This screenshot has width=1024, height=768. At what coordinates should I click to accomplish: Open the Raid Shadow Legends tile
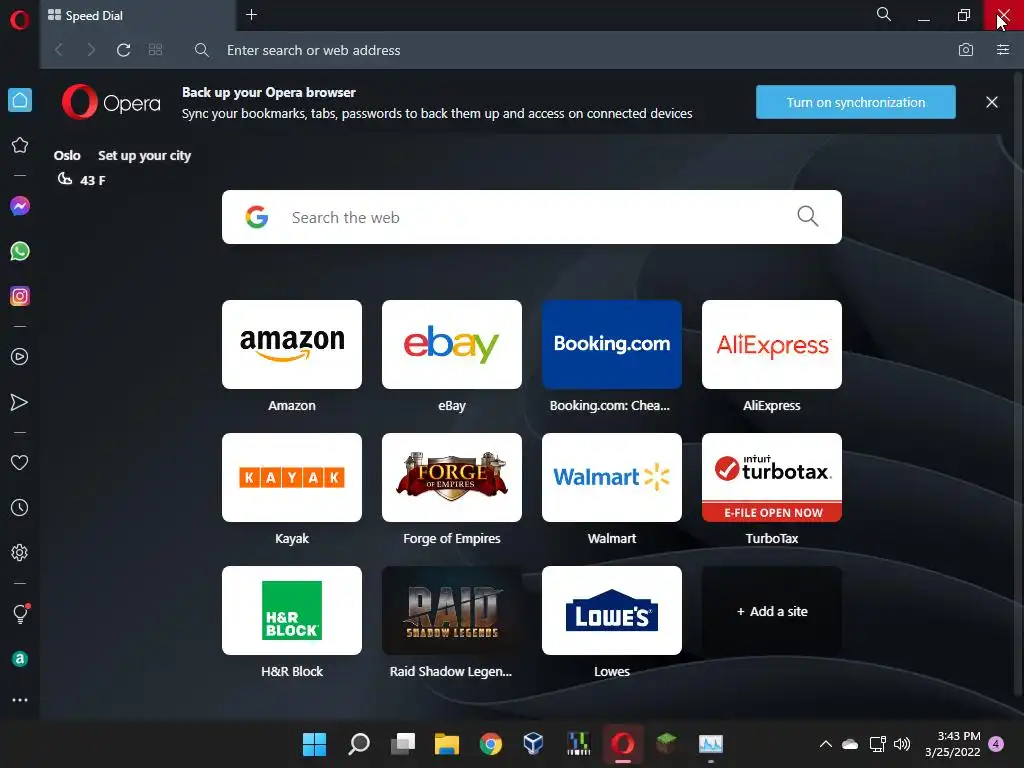pos(452,611)
